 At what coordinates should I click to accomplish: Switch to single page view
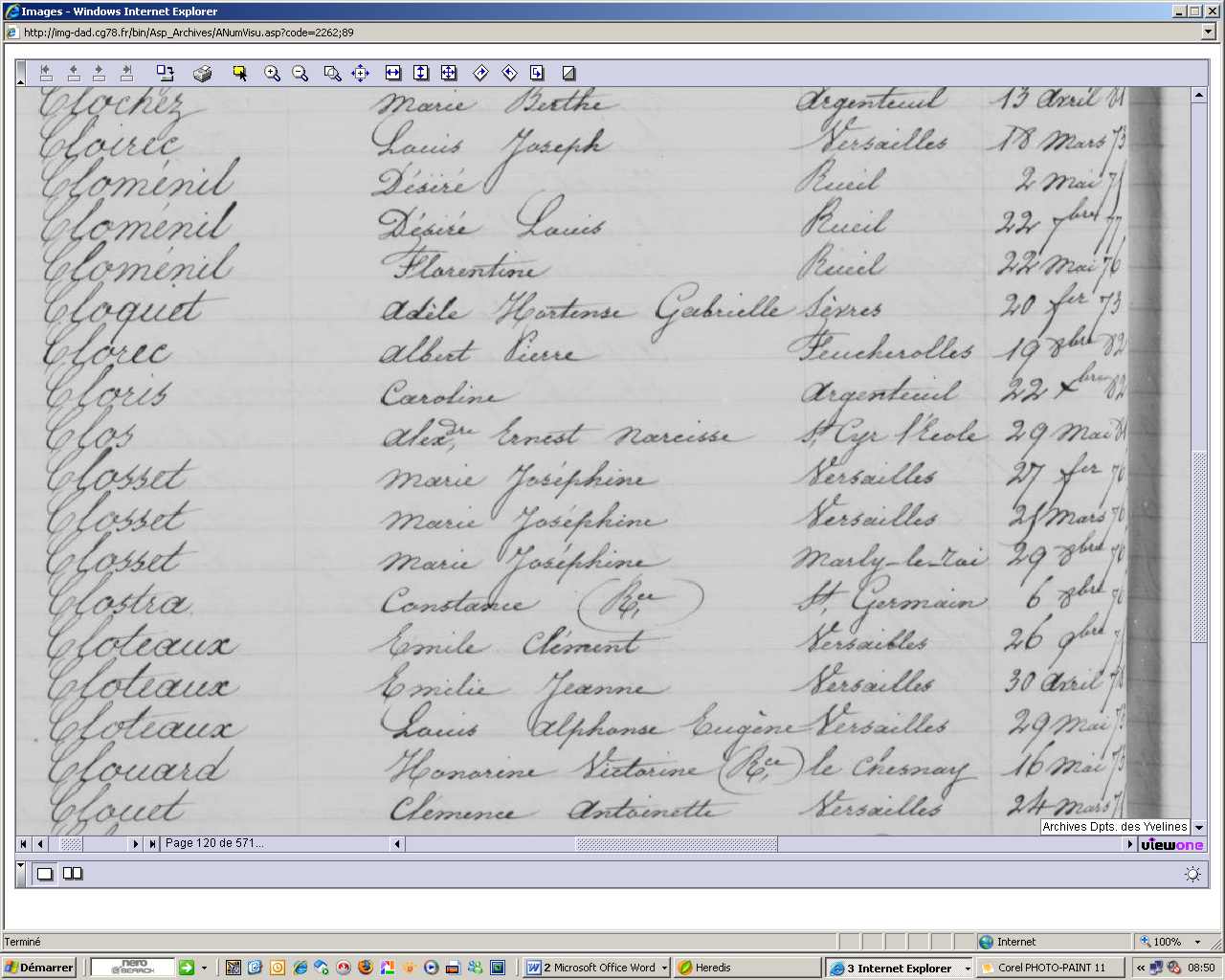point(45,874)
